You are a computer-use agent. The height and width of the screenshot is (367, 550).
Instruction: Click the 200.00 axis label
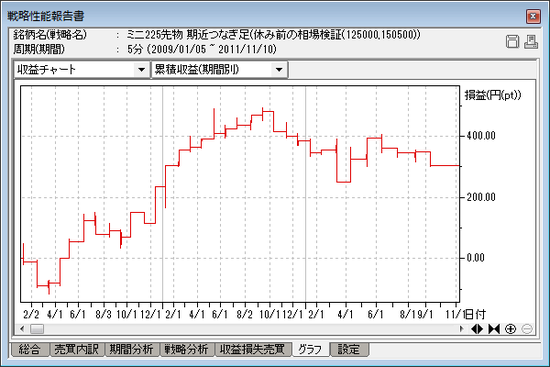481,197
